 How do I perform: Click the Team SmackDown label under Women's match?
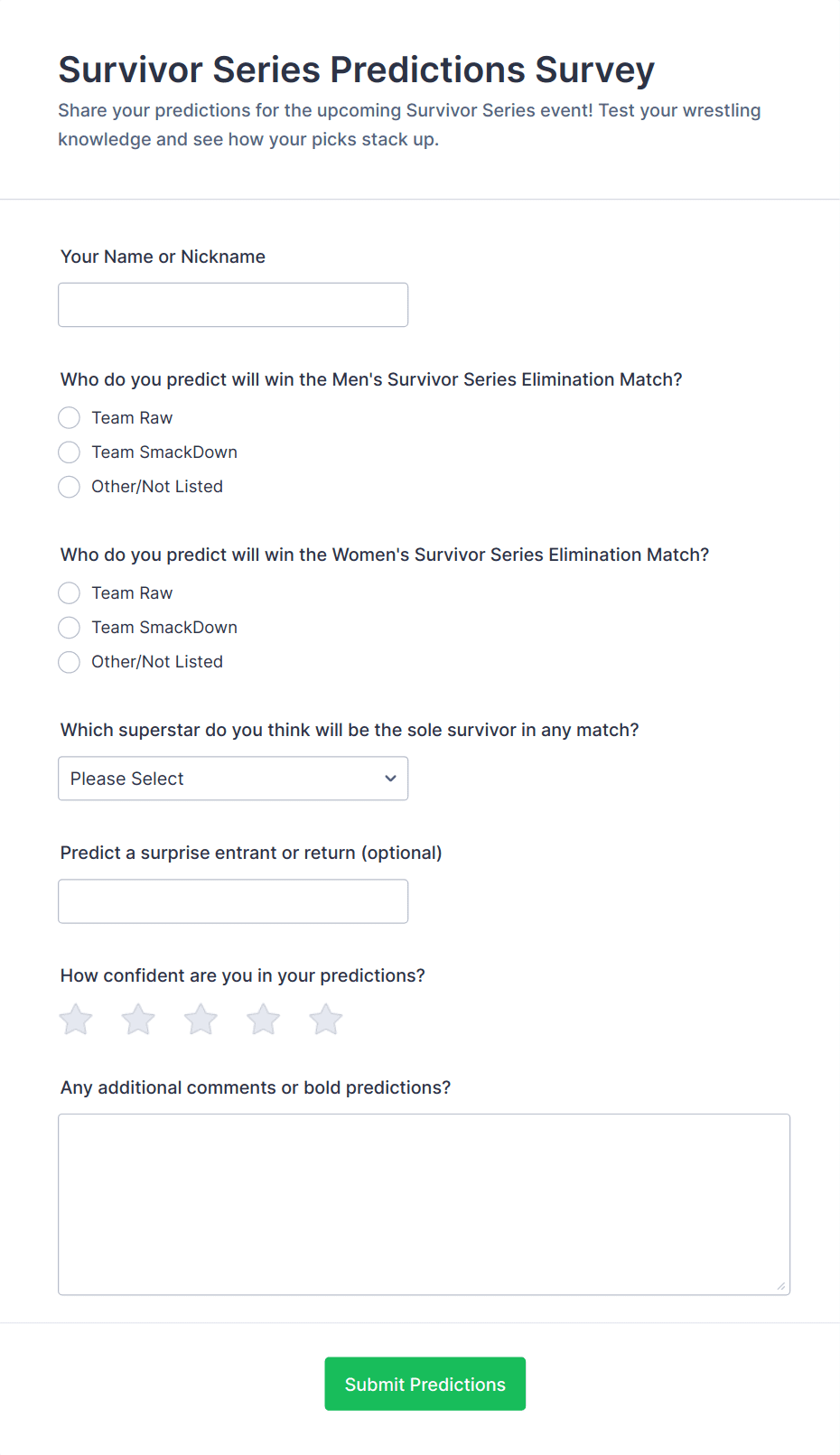(164, 628)
